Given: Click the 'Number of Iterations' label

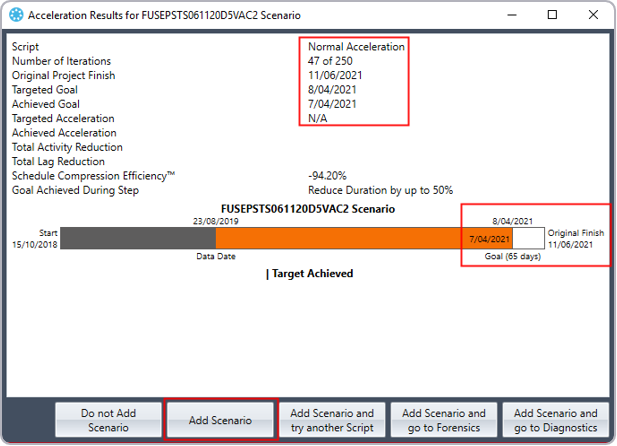Looking at the screenshot, I should [x=61, y=61].
